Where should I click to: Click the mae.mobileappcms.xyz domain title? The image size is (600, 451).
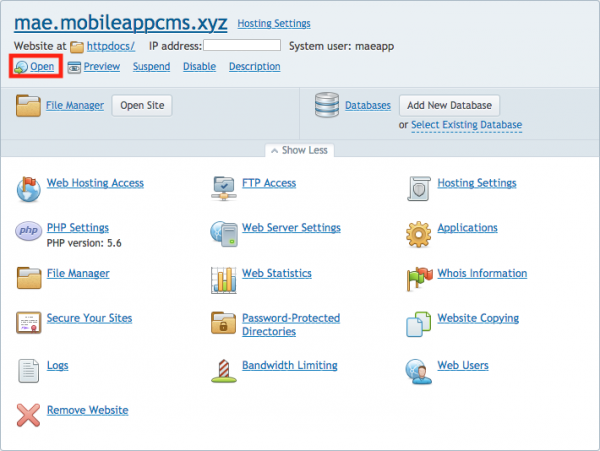click(x=121, y=21)
